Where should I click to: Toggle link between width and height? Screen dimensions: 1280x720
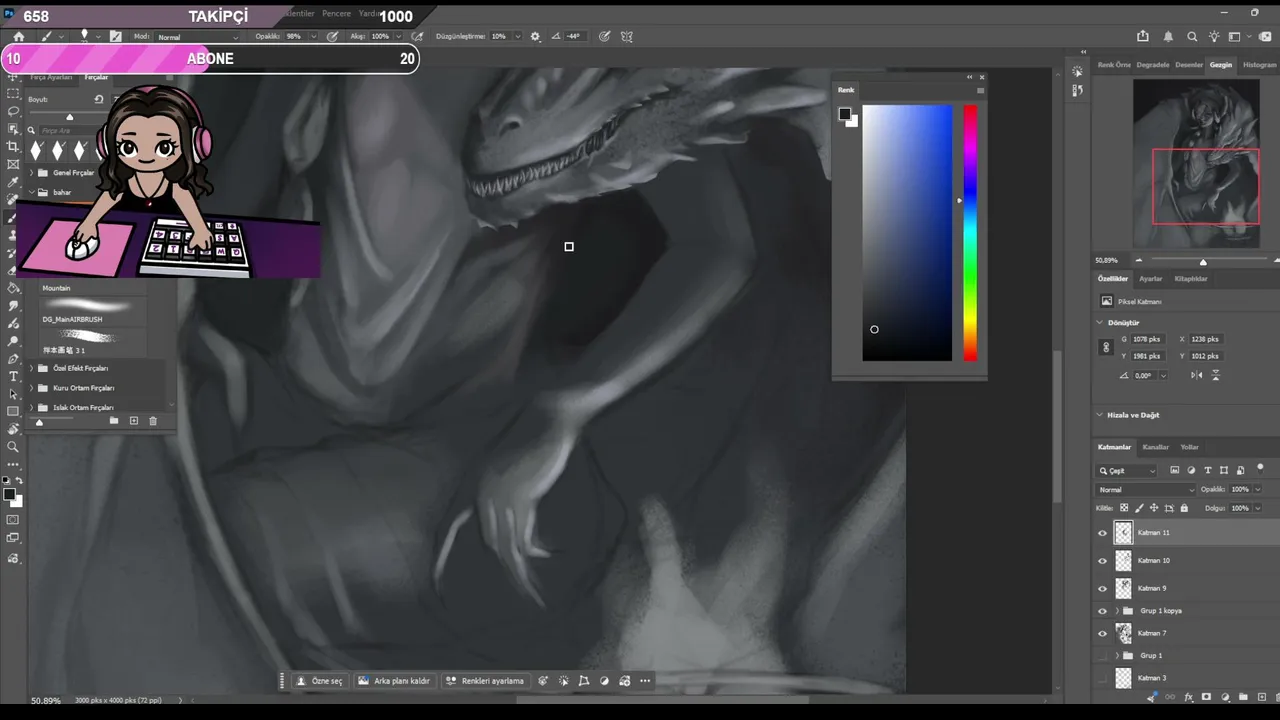[x=1105, y=347]
